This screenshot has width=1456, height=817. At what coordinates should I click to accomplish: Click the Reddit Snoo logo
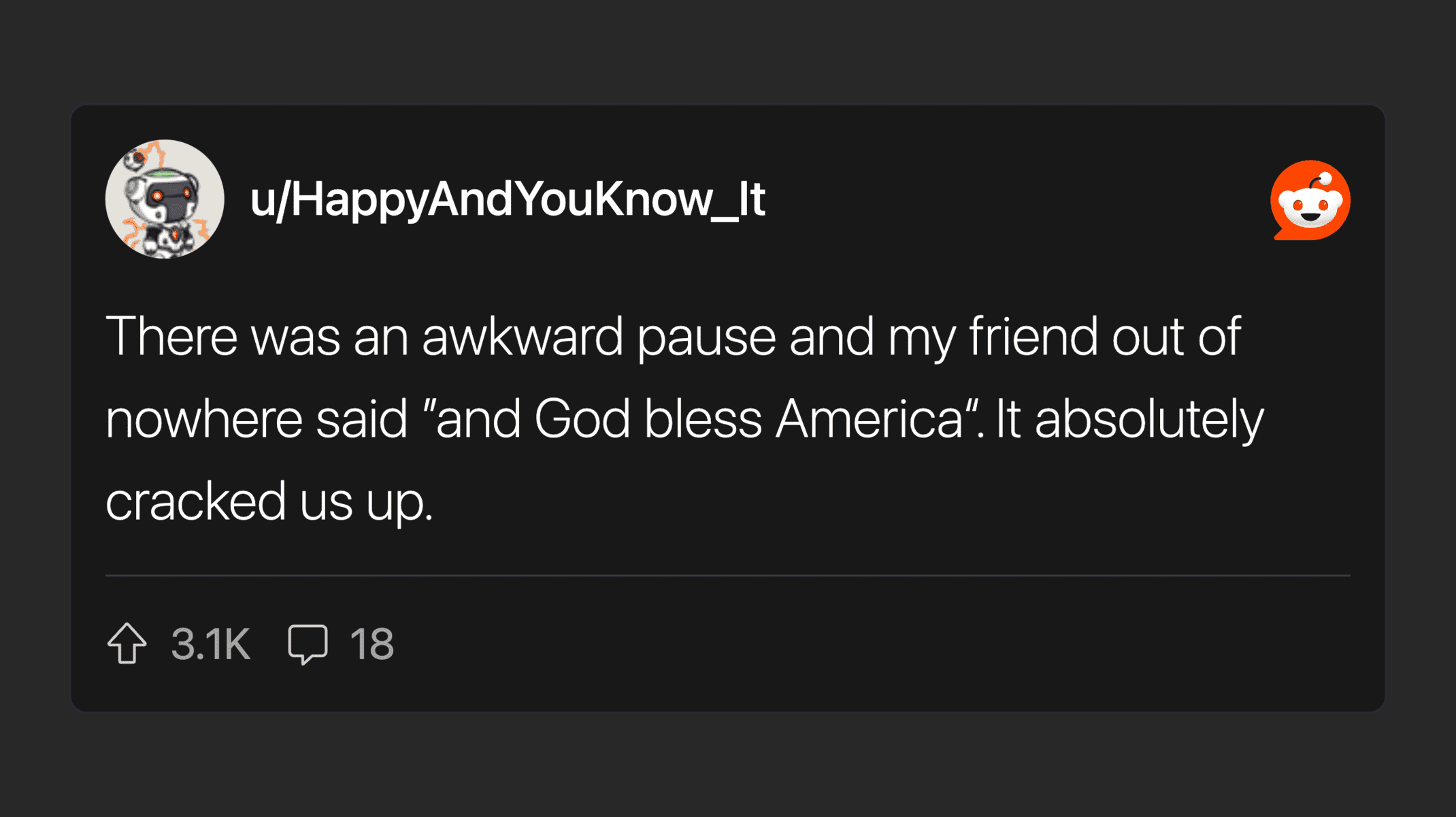1310,200
